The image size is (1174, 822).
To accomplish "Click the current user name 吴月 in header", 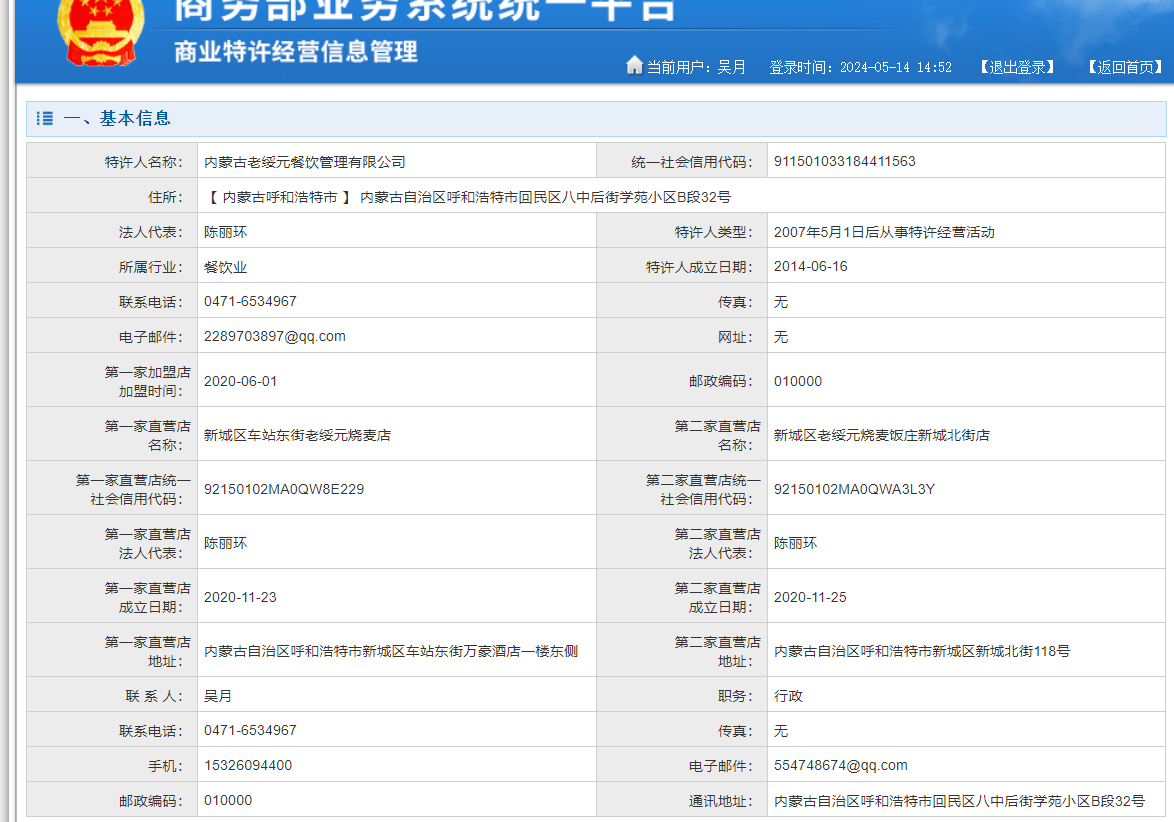I will tap(732, 67).
